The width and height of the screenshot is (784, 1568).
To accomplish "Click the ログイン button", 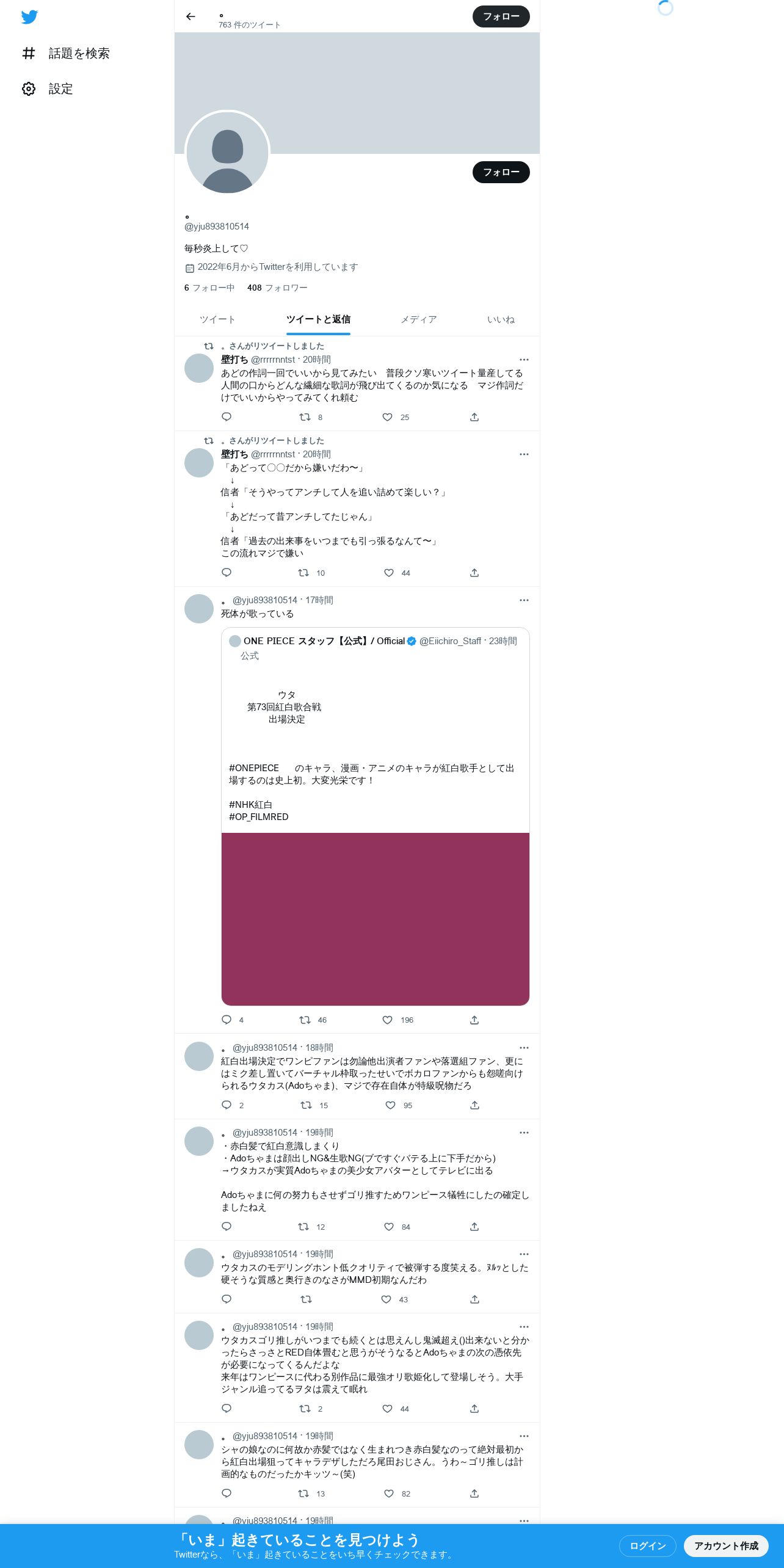I will coord(647,1545).
